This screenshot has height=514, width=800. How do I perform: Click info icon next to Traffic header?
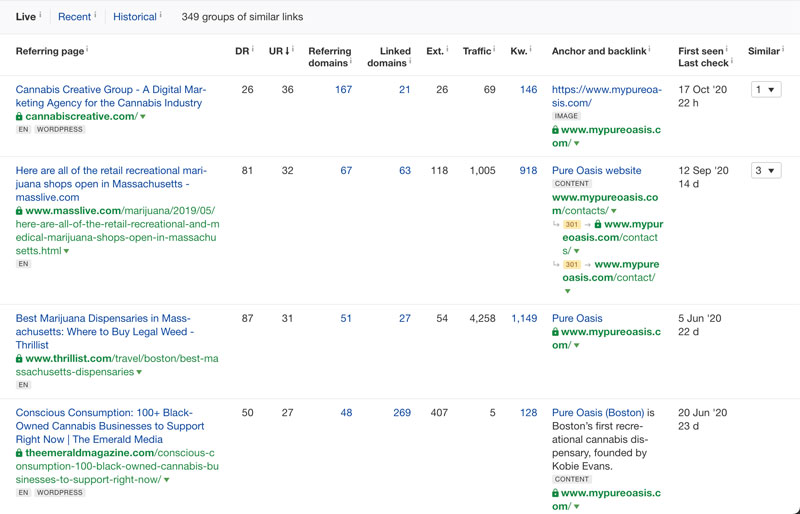click(494, 49)
